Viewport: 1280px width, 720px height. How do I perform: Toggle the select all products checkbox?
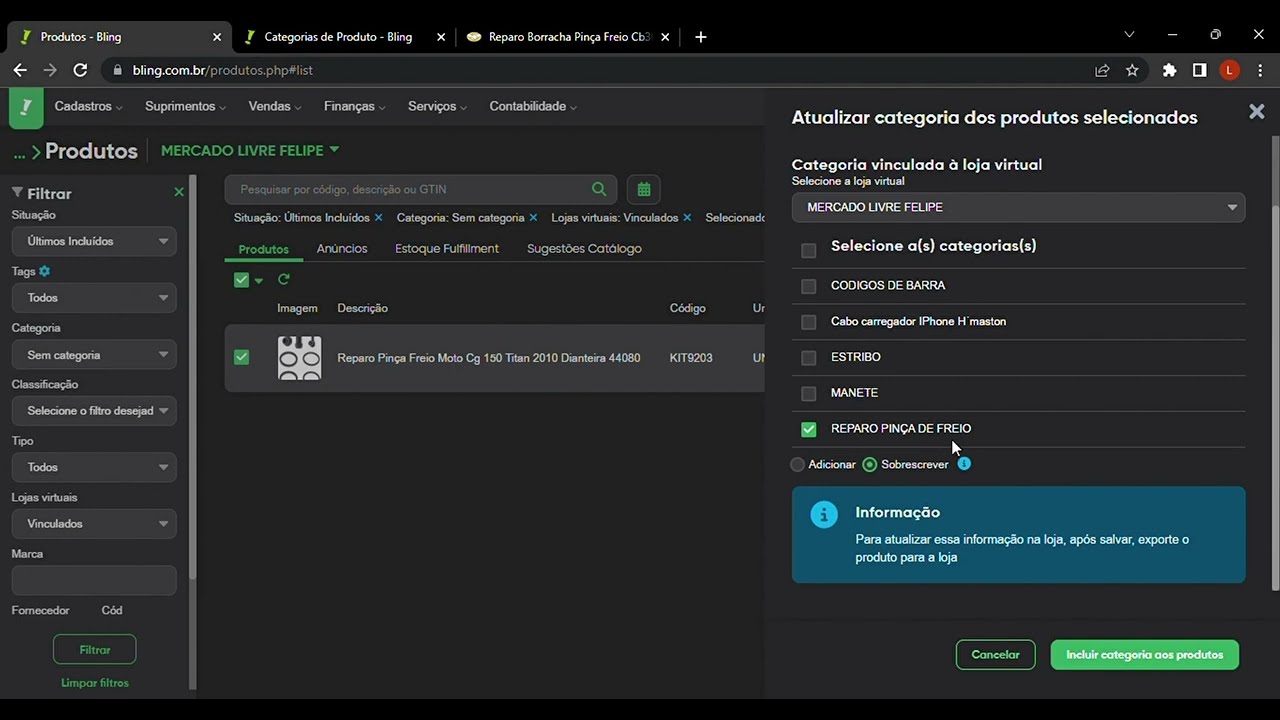point(241,280)
